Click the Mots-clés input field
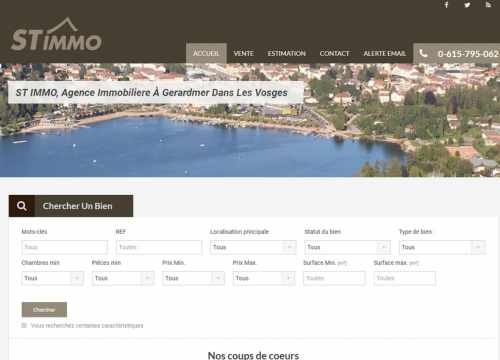 (x=65, y=247)
